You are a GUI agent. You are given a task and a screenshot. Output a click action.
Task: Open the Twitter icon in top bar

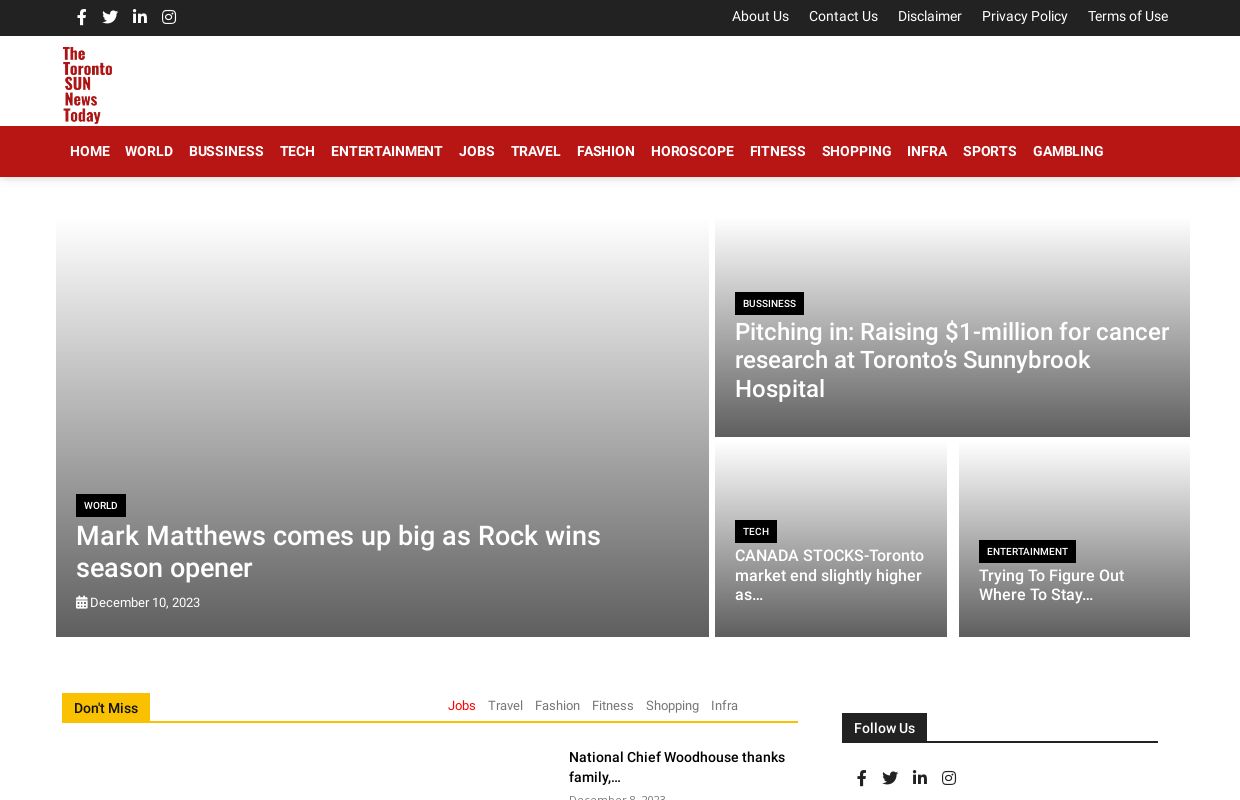pyautogui.click(x=110, y=17)
